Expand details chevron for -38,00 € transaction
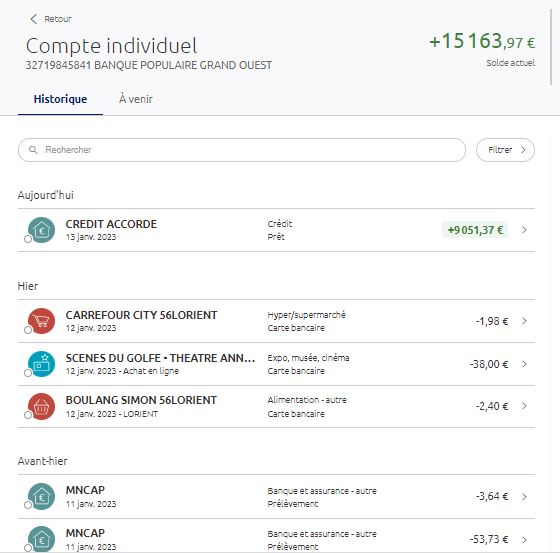Image resolution: width=560 pixels, height=553 pixels. click(524, 364)
